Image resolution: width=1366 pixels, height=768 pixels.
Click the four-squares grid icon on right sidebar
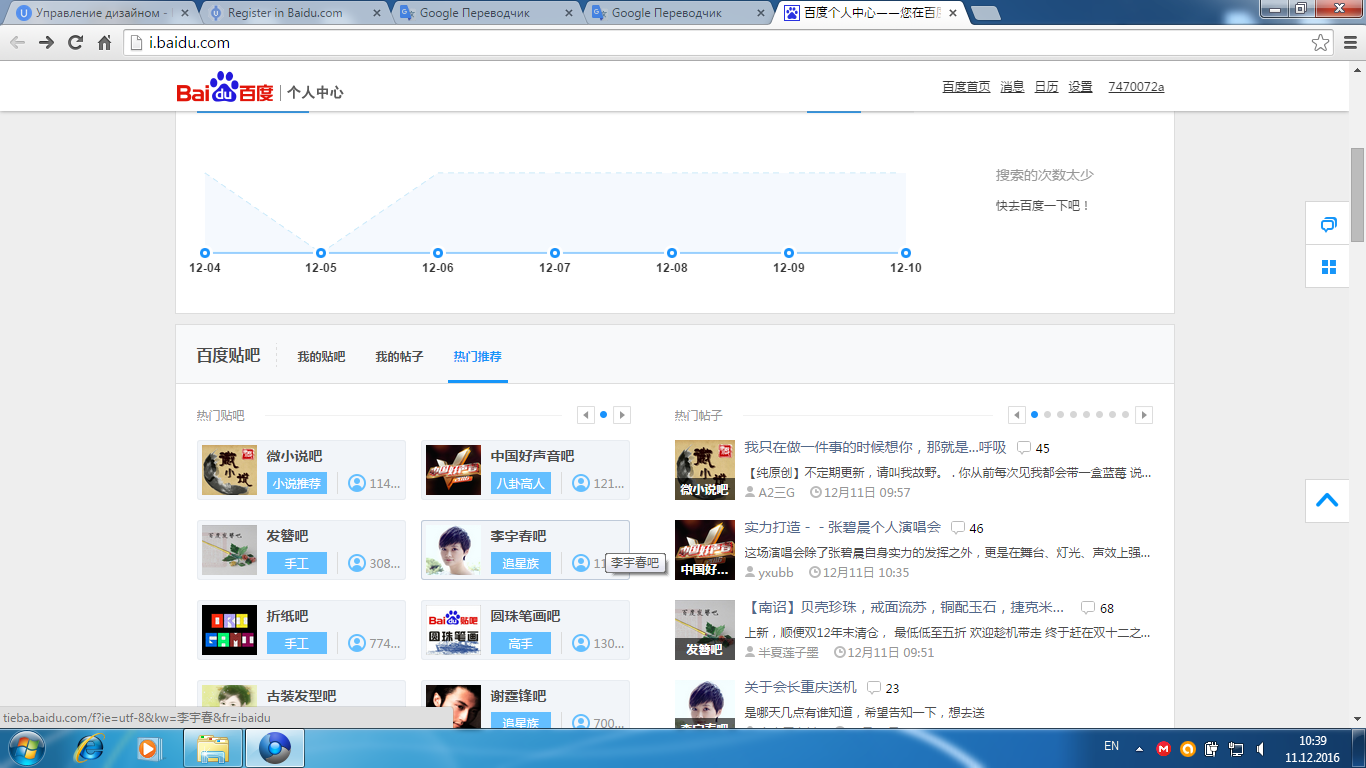click(1328, 267)
